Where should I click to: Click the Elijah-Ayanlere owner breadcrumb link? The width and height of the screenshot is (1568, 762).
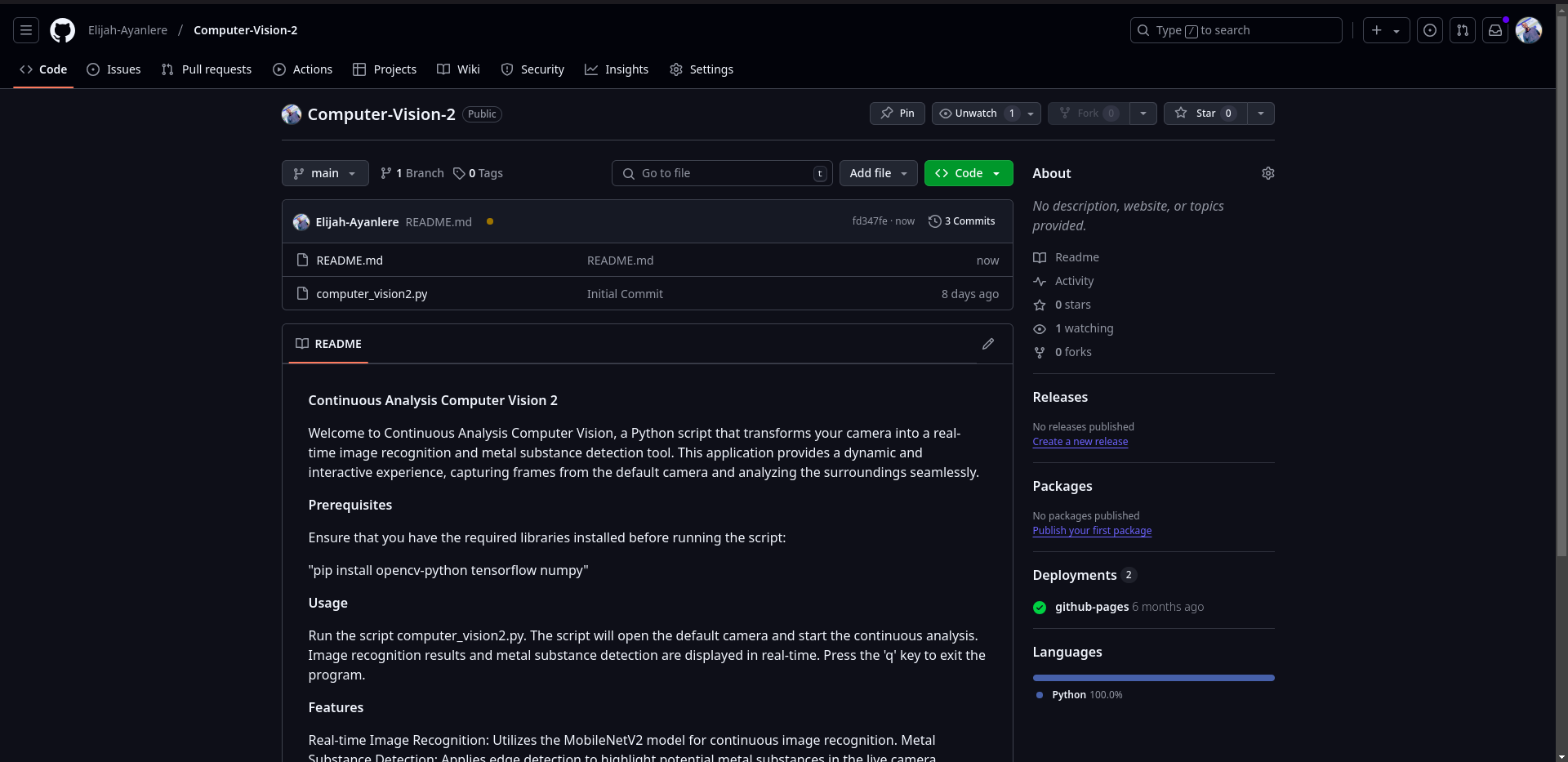[x=127, y=30]
